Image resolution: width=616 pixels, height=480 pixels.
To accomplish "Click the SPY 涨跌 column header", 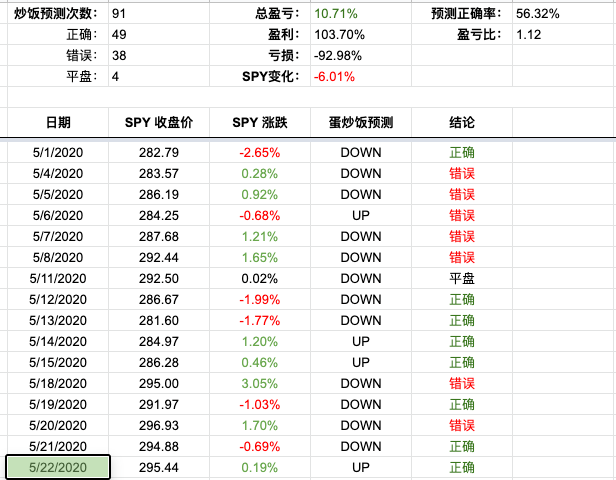I will tap(260, 123).
